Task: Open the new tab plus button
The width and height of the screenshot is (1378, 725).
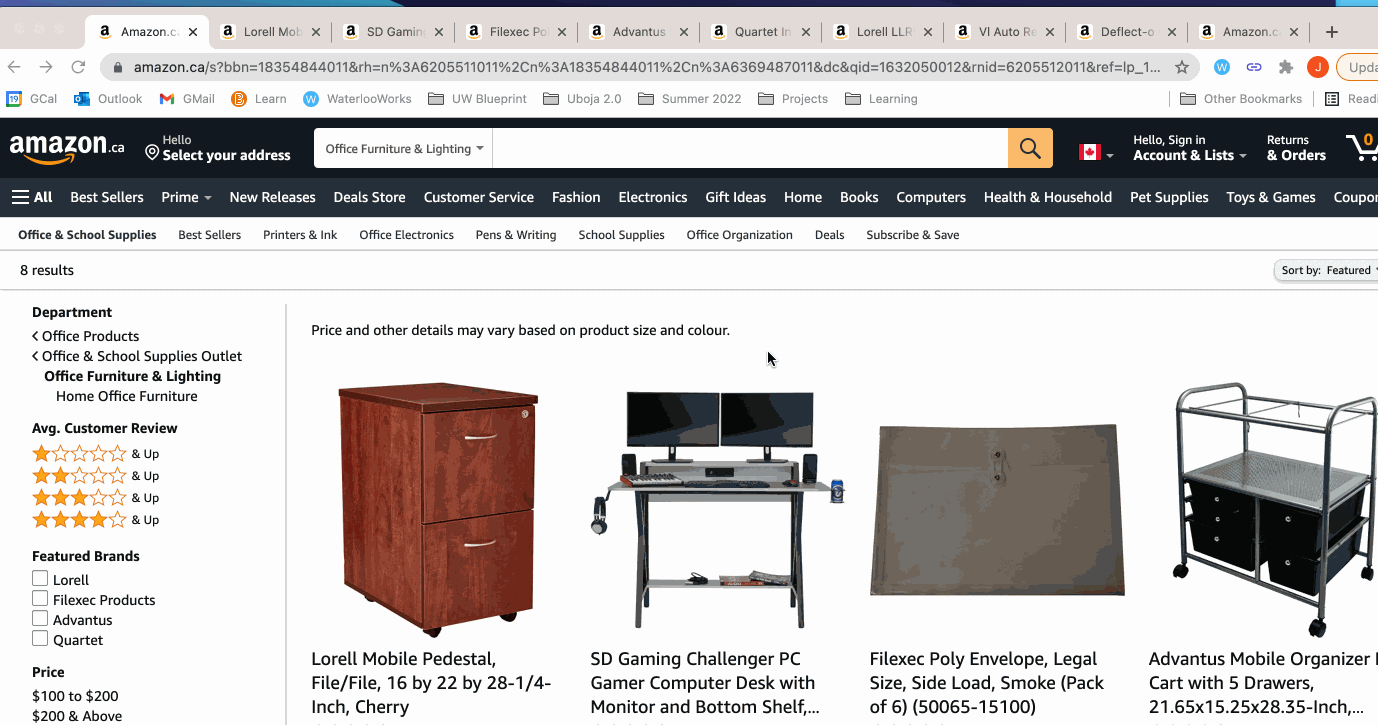Action: point(1331,32)
